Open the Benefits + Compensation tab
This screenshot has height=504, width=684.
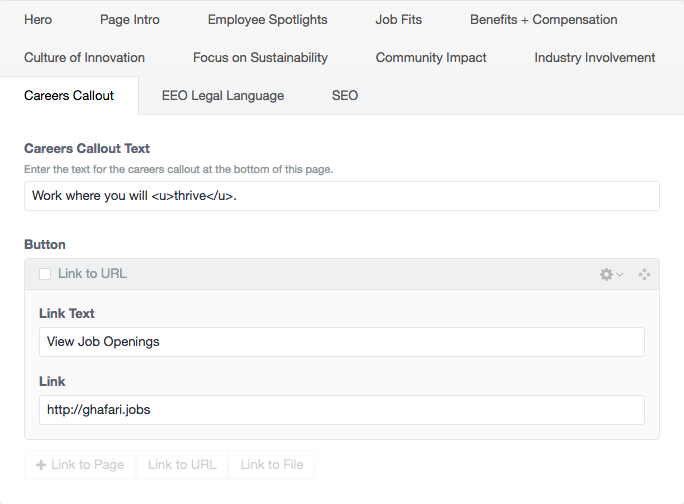pos(544,20)
